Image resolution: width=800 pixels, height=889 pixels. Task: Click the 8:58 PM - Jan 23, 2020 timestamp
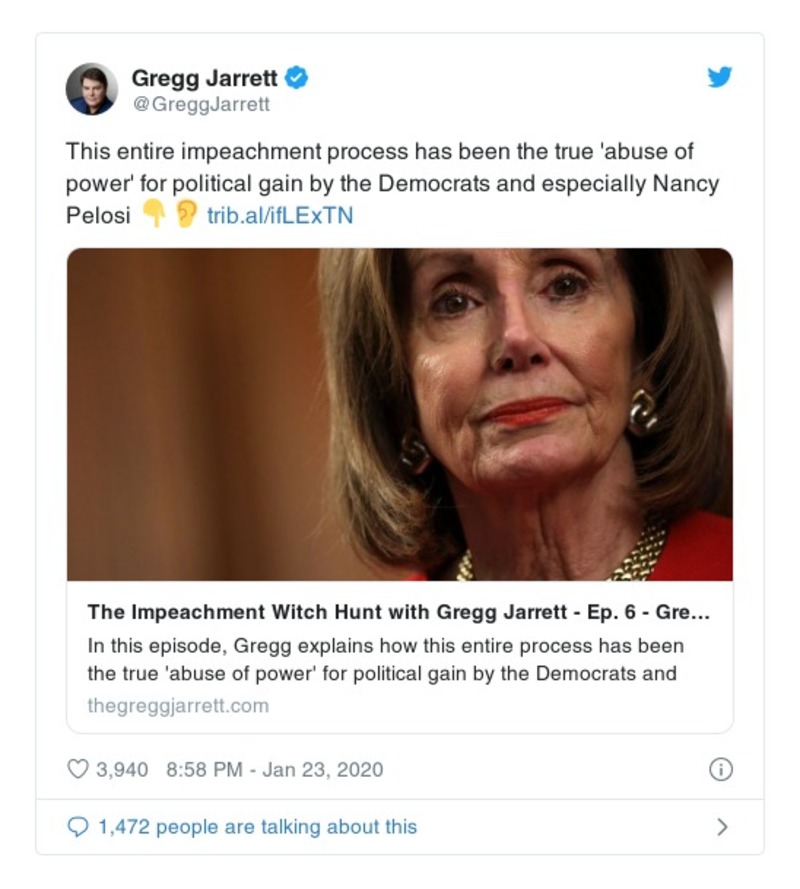275,769
